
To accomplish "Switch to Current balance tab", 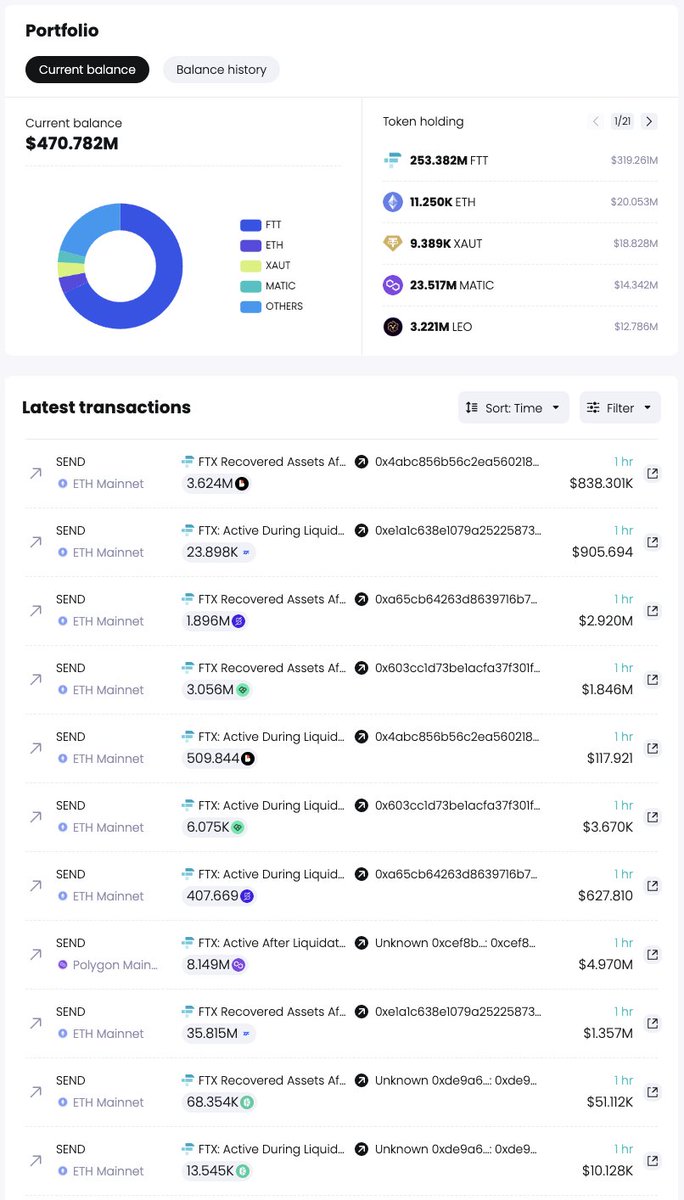I will pos(87,69).
